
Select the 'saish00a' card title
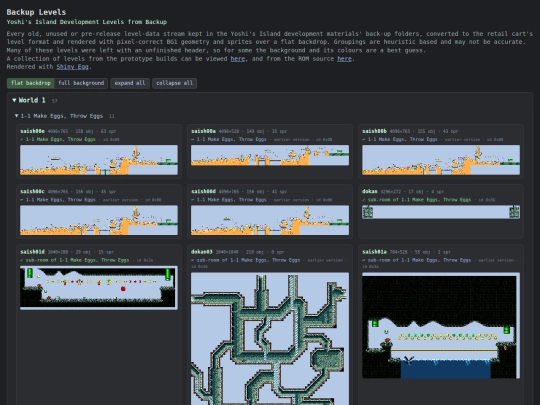click(204, 131)
